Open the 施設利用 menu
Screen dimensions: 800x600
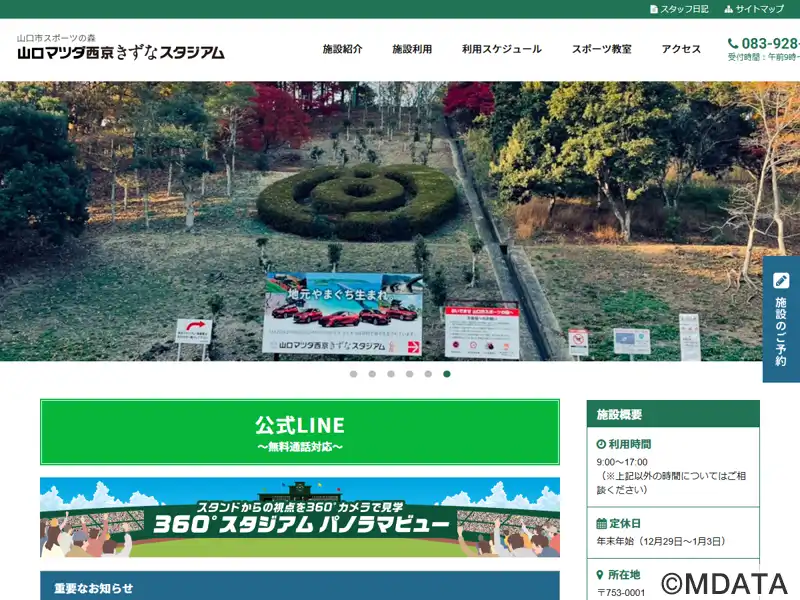412,49
